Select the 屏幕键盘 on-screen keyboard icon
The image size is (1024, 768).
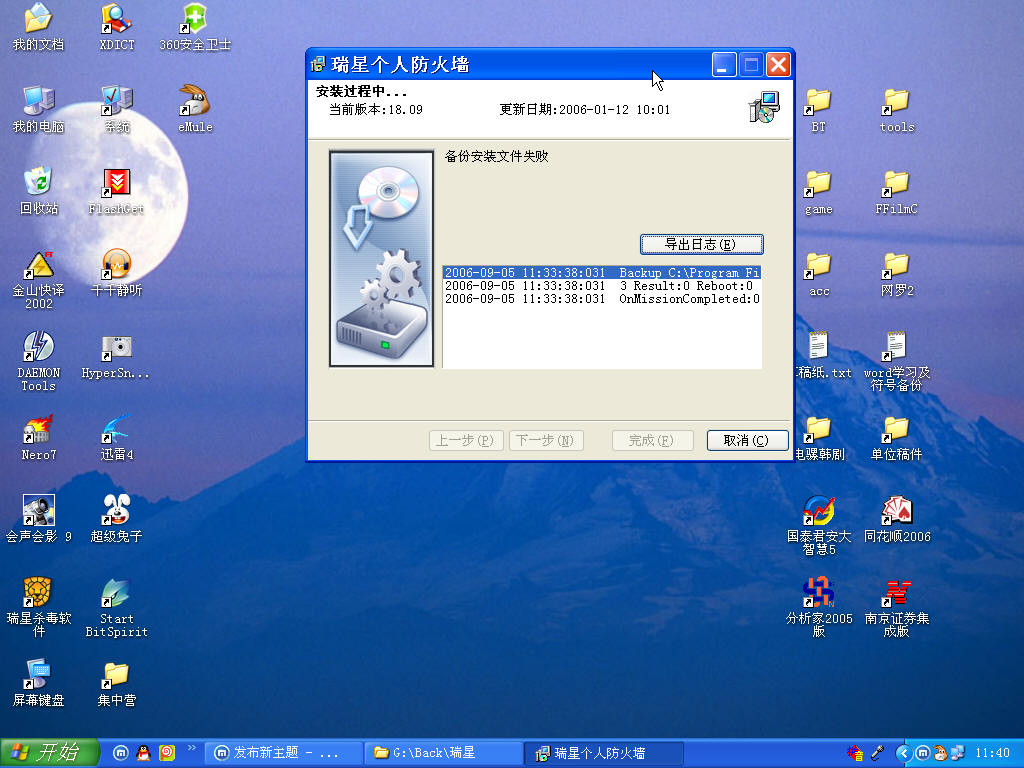click(x=39, y=684)
